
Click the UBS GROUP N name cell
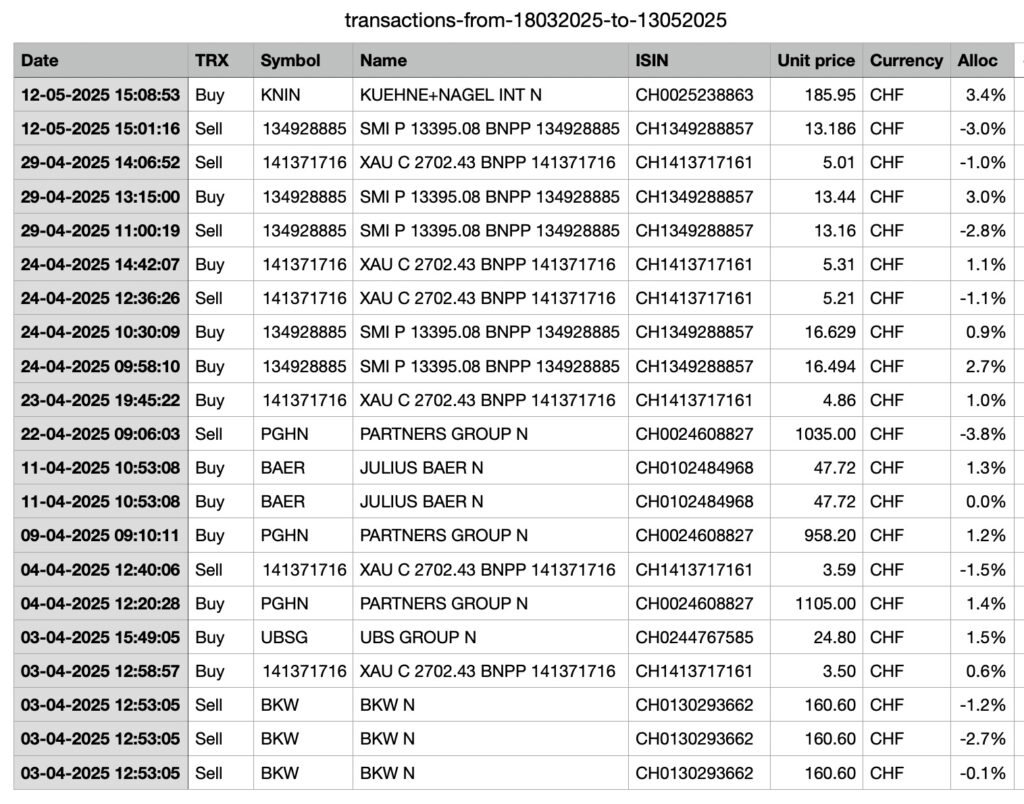coord(490,637)
